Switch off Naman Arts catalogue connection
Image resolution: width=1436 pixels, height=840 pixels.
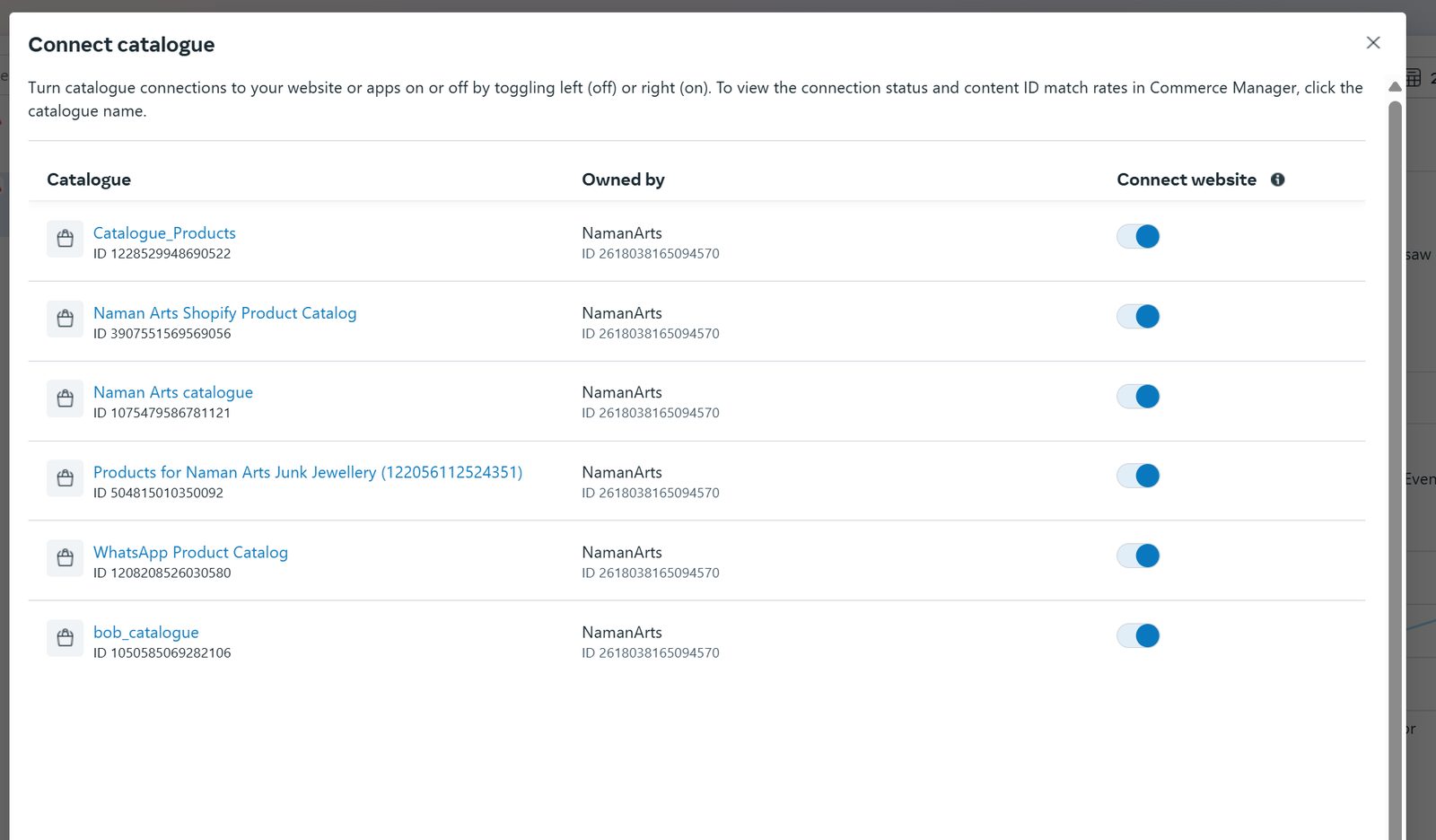pos(1138,396)
